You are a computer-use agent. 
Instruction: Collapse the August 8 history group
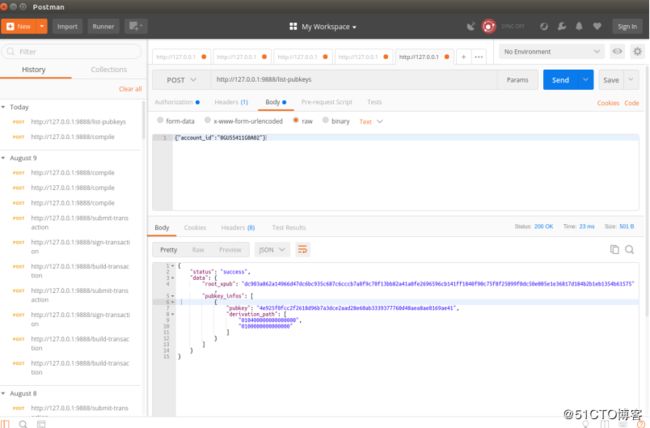[x=3, y=393]
